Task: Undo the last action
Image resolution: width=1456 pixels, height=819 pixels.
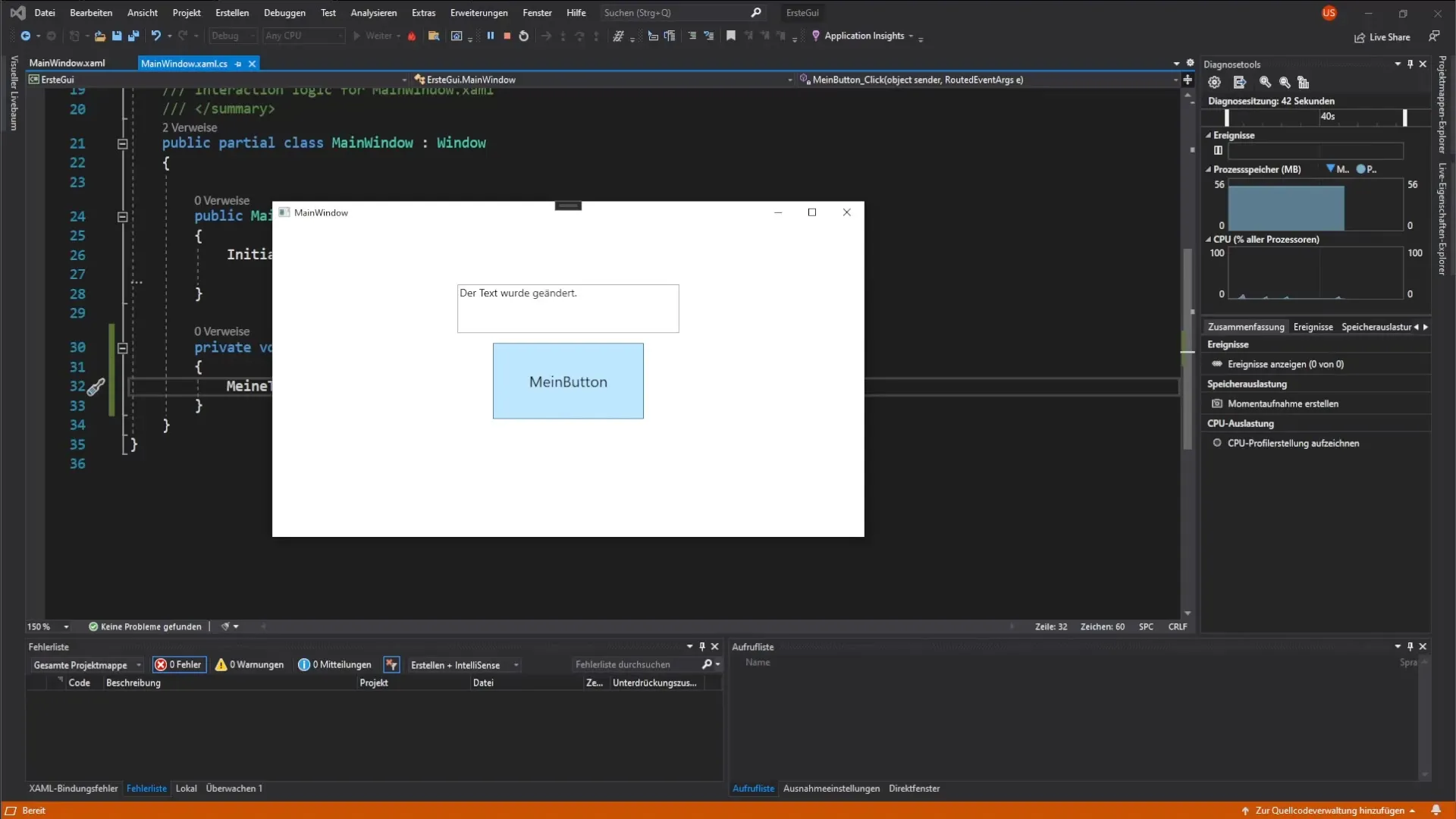Action: [x=155, y=36]
